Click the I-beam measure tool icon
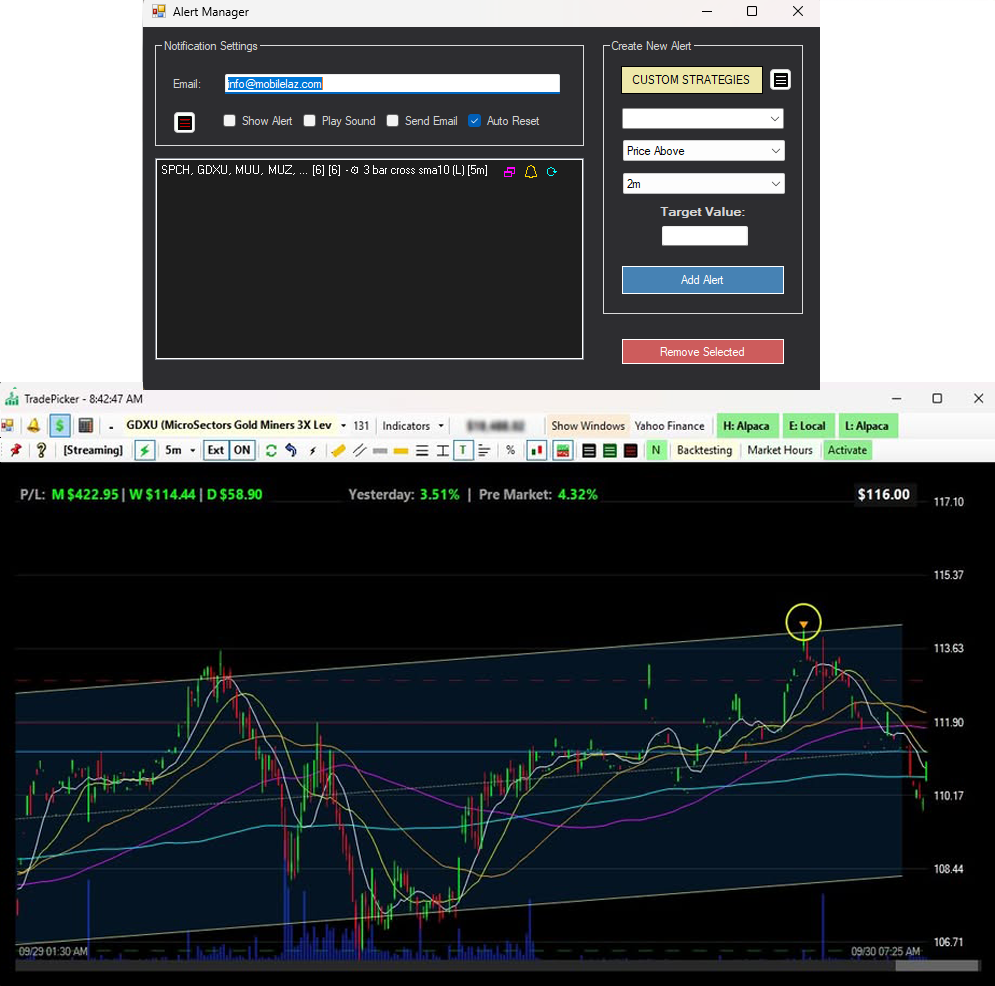 [443, 450]
